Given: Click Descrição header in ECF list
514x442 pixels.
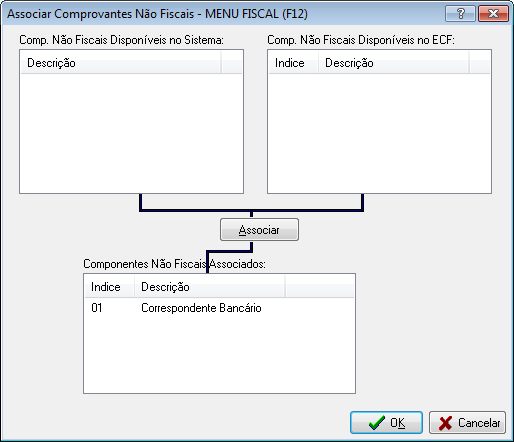Looking at the screenshot, I should pos(394,63).
